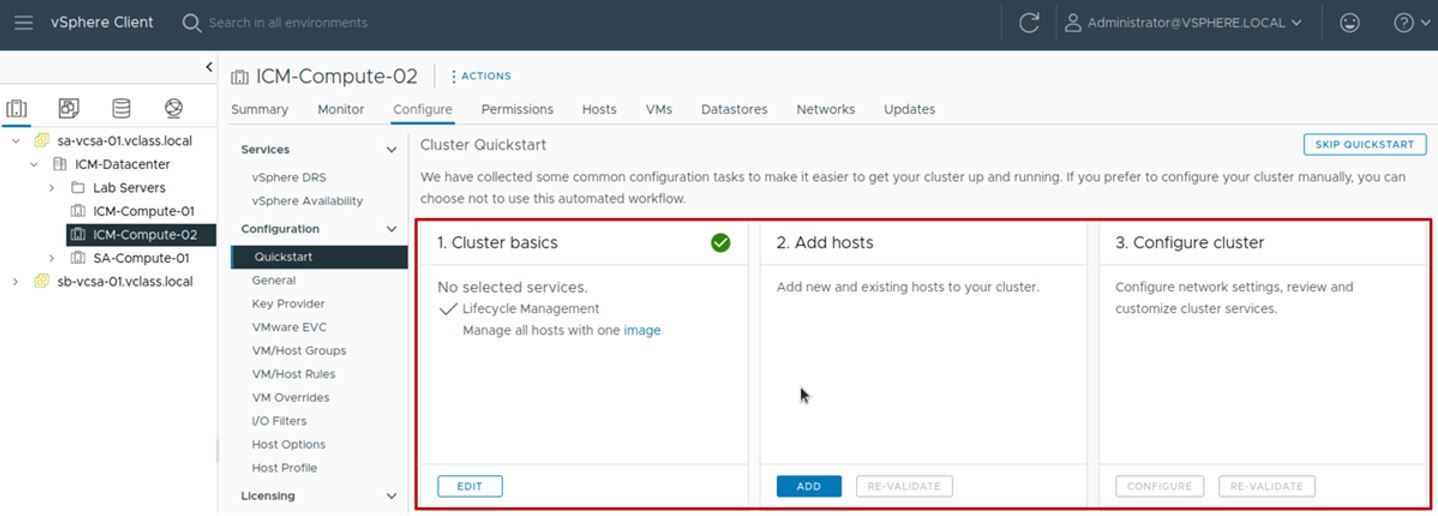This screenshot has height=516, width=1438.
Task: Expand the SA-Compute-01 cluster node
Action: pyautogui.click(x=52, y=258)
